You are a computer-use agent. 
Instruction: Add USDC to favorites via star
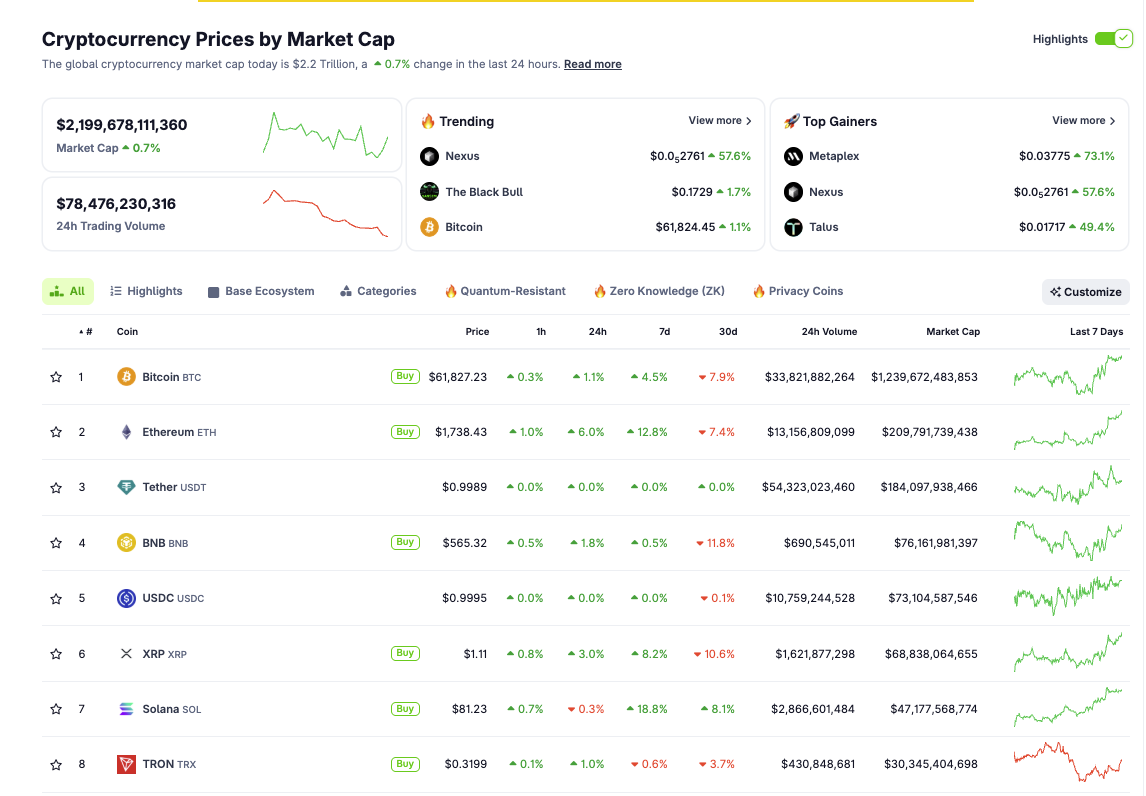pyautogui.click(x=56, y=599)
